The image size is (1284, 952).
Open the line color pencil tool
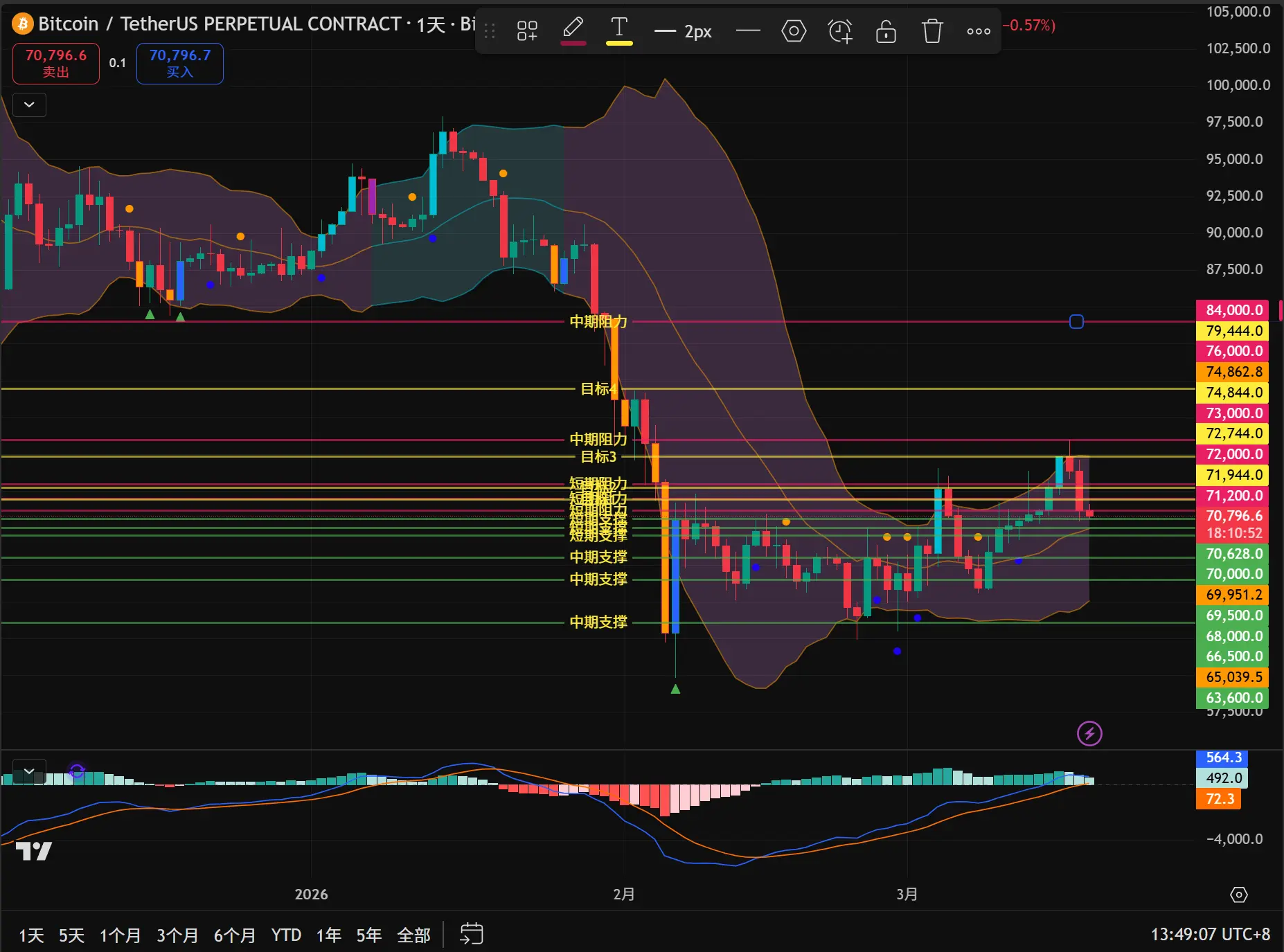pos(573,30)
